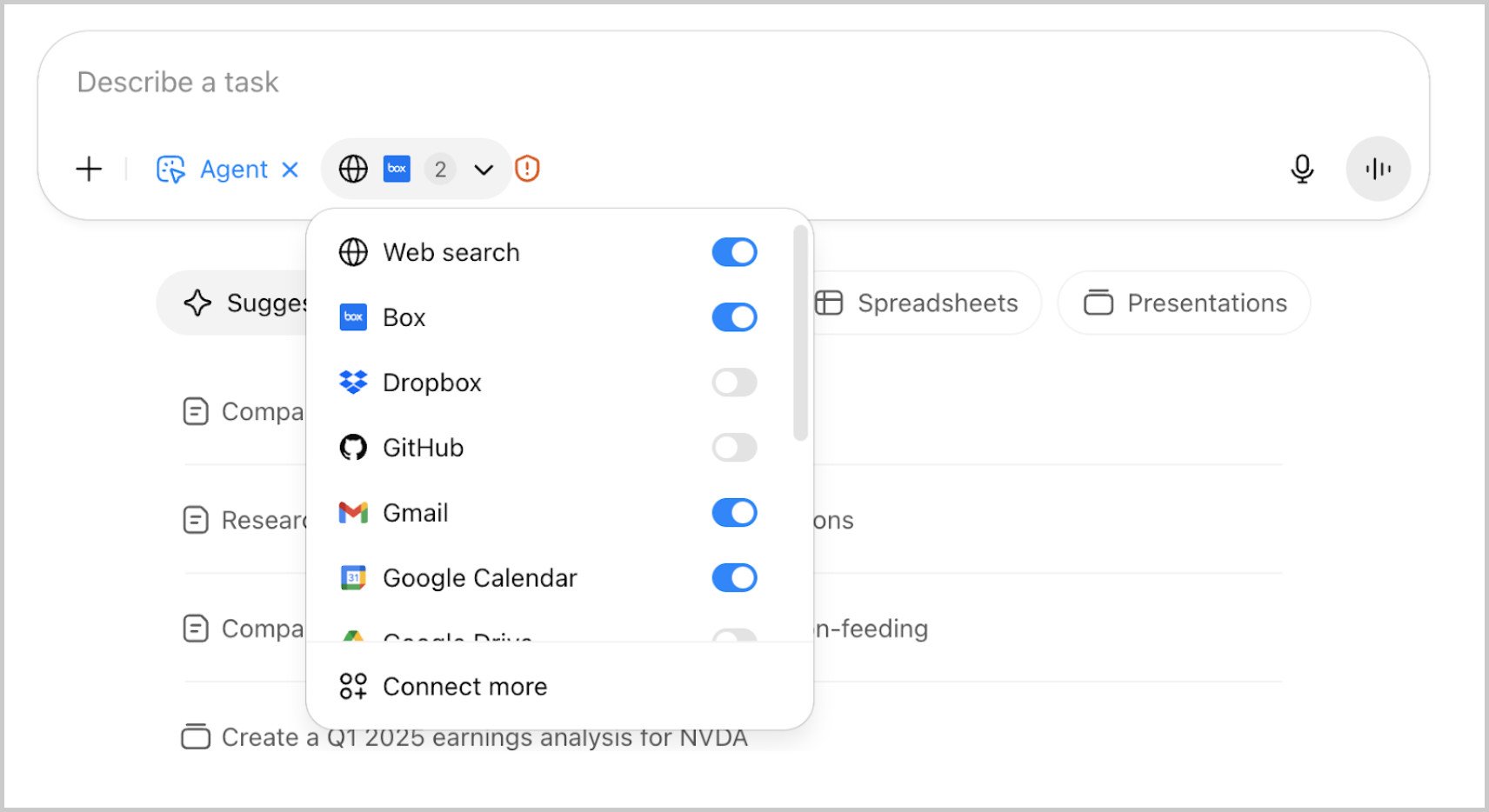
Task: Select the Spreadsheets category chip
Action: click(924, 303)
